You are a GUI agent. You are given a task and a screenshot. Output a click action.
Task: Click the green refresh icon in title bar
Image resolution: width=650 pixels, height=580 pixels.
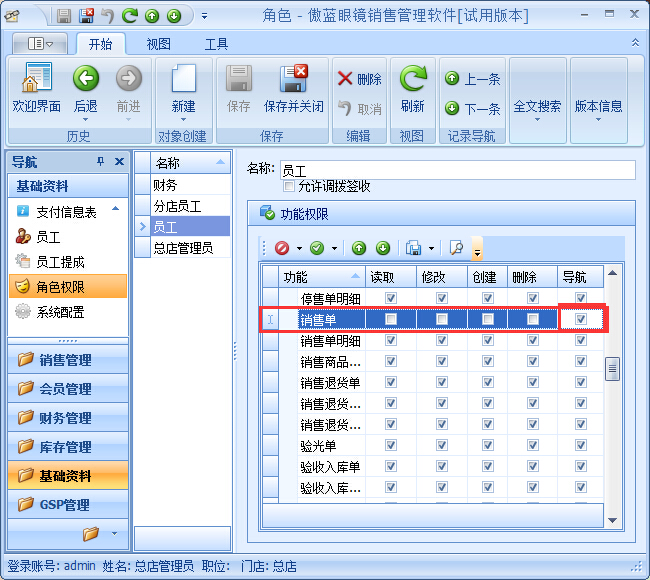pyautogui.click(x=130, y=16)
